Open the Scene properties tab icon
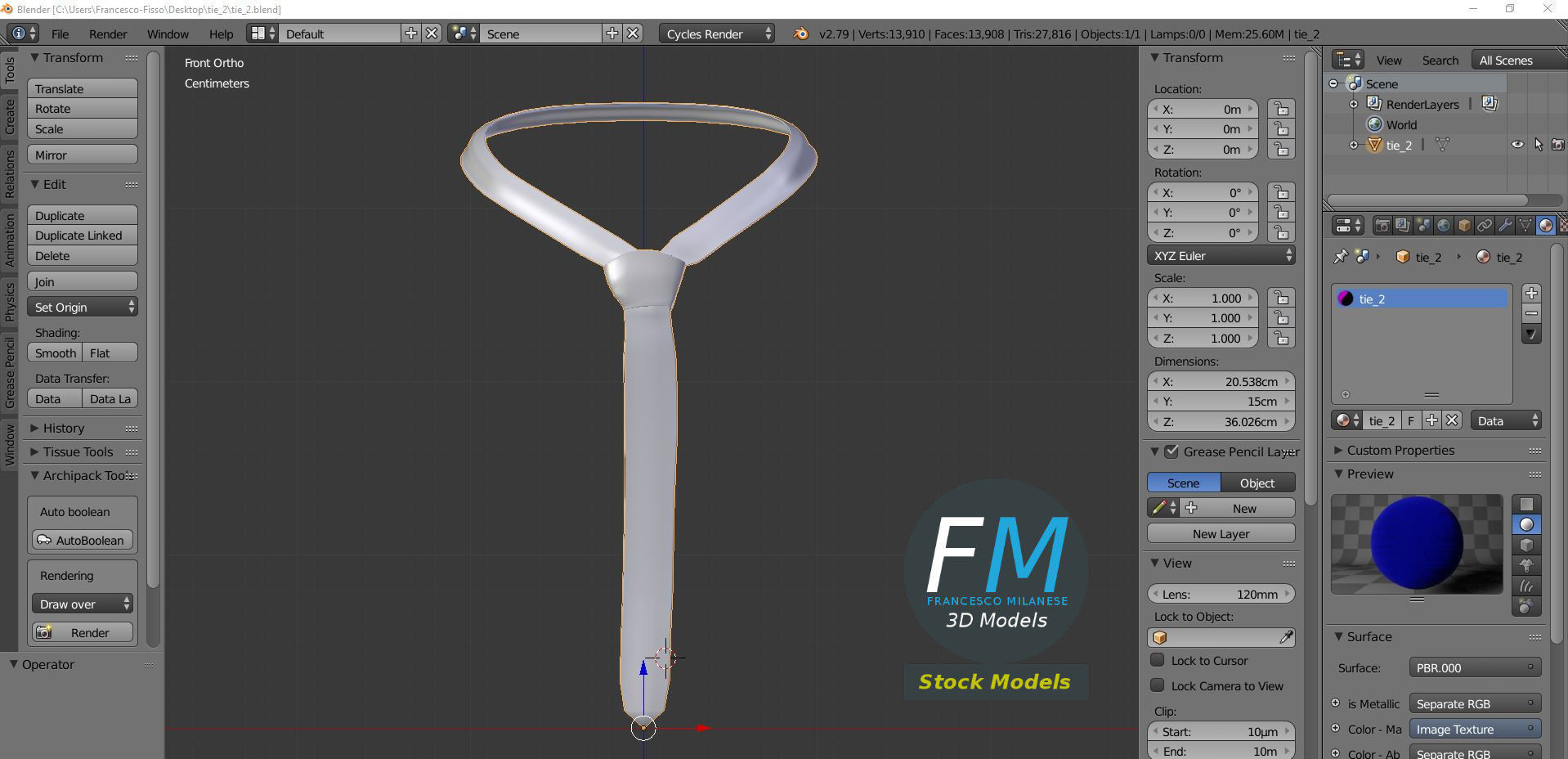This screenshot has width=1568, height=759. [x=1423, y=226]
